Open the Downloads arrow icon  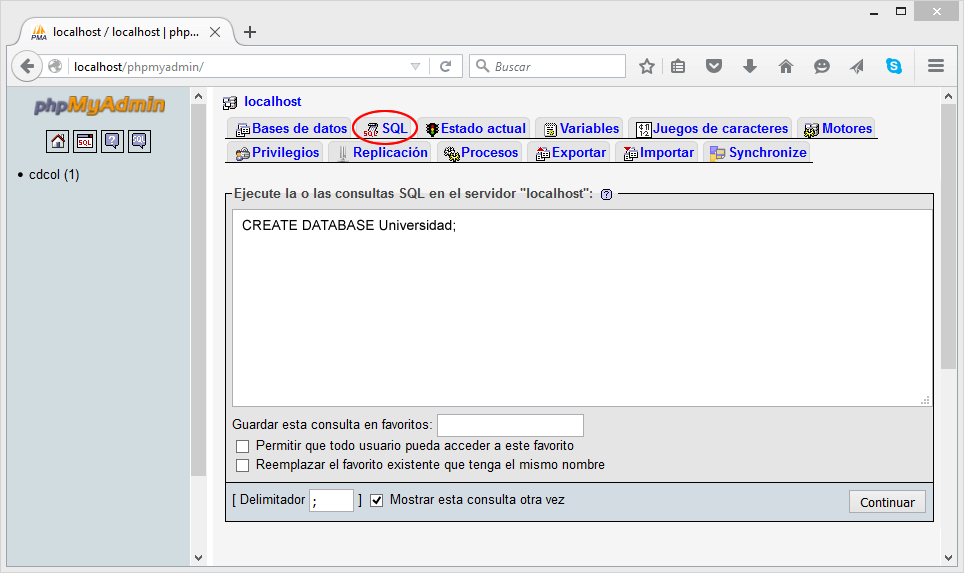tap(749, 66)
